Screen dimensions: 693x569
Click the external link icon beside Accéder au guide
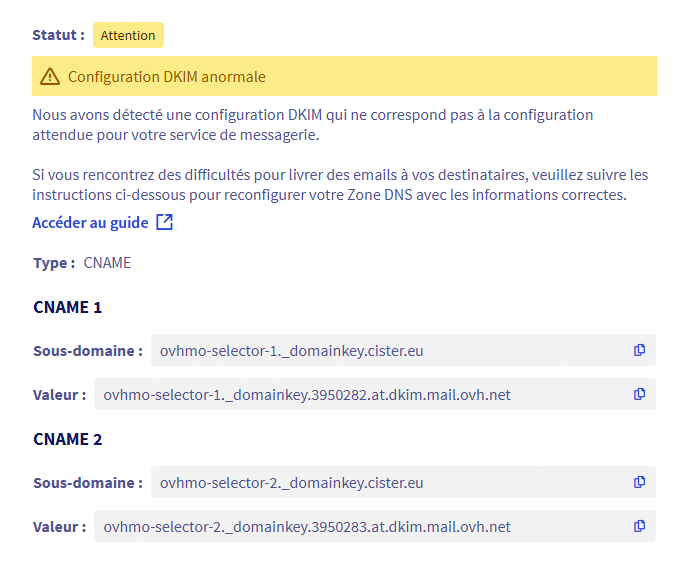tap(164, 222)
